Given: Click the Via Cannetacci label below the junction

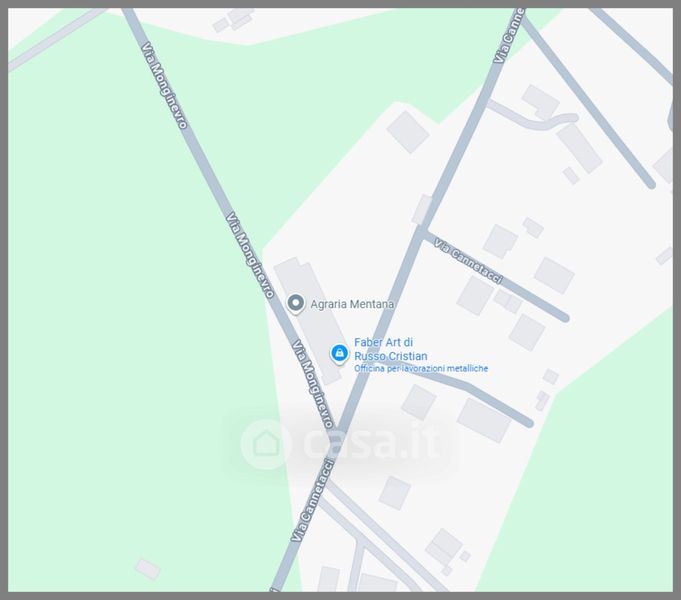Looking at the screenshot, I should (x=312, y=501).
